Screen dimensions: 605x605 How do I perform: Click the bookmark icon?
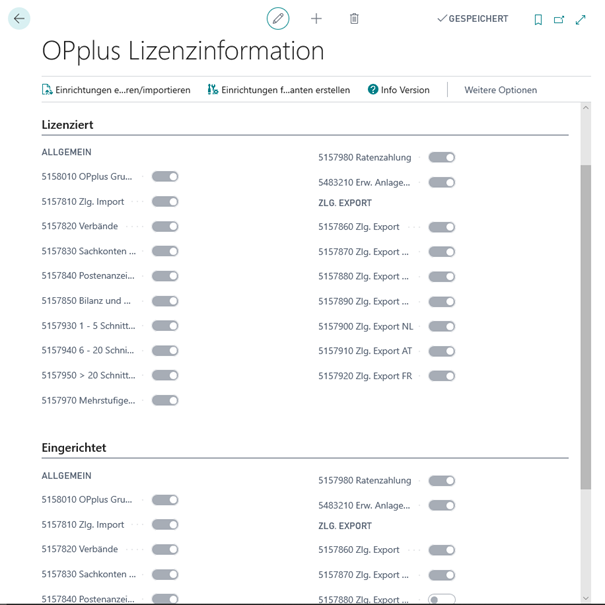coord(538,19)
